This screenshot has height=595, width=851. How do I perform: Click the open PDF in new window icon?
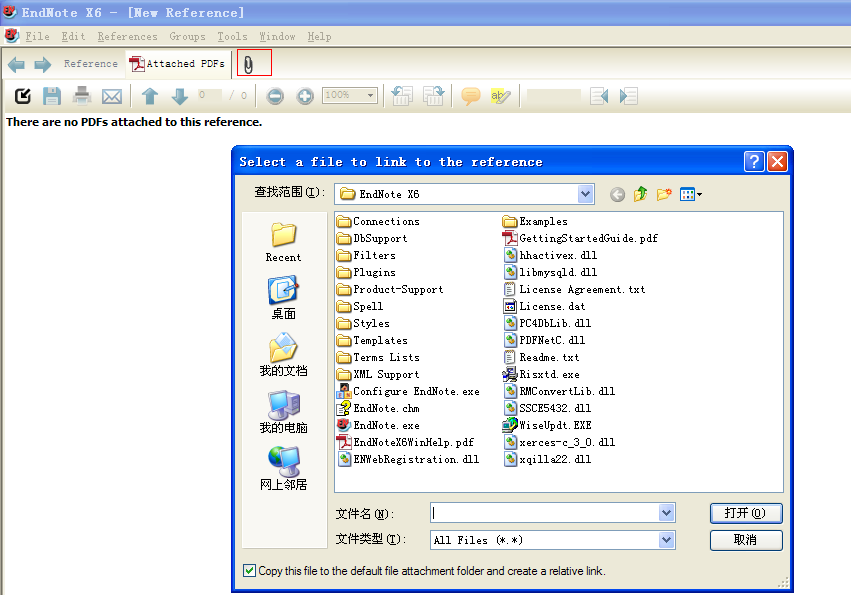point(23,96)
